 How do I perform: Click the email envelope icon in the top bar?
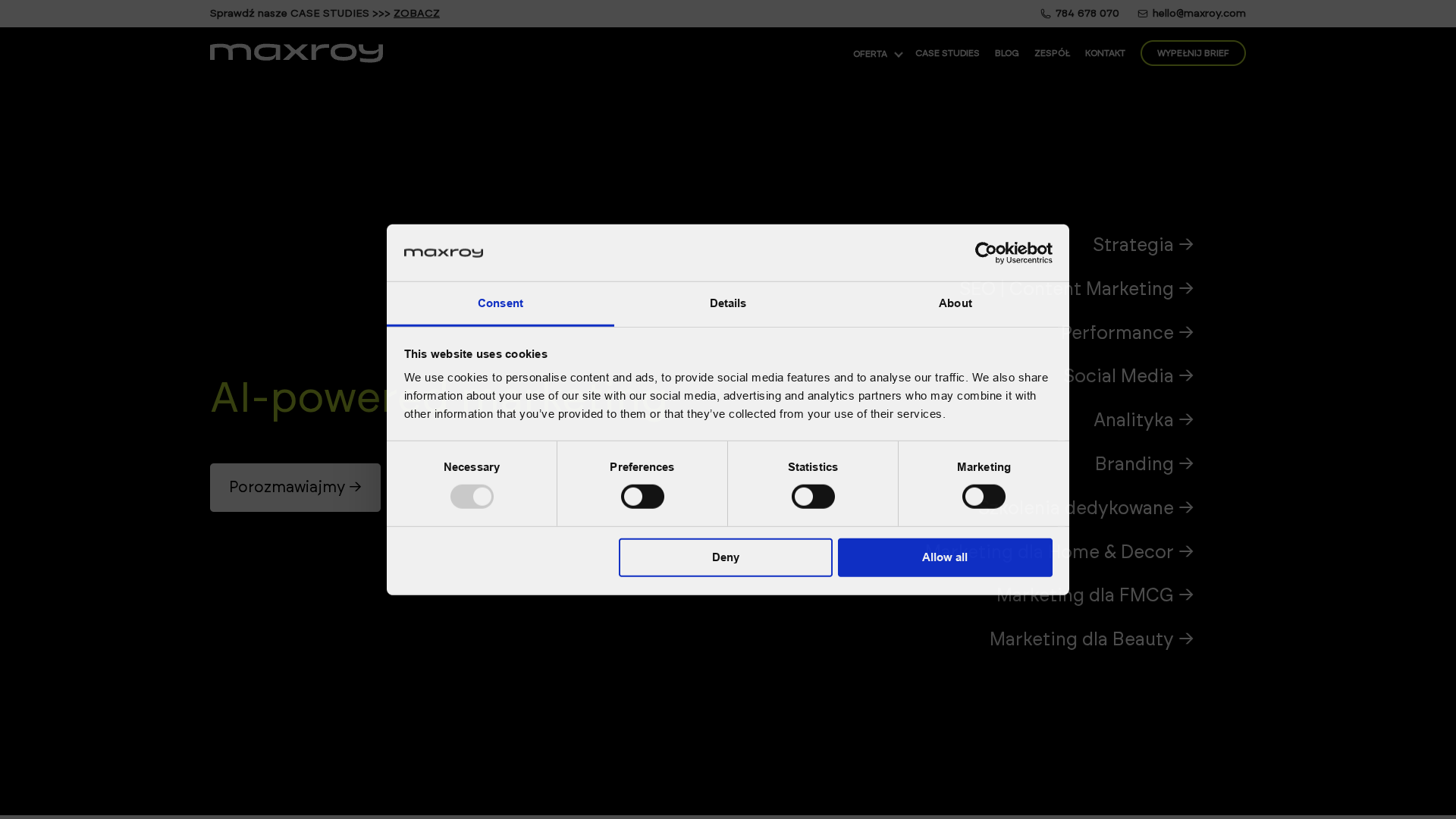click(1142, 13)
